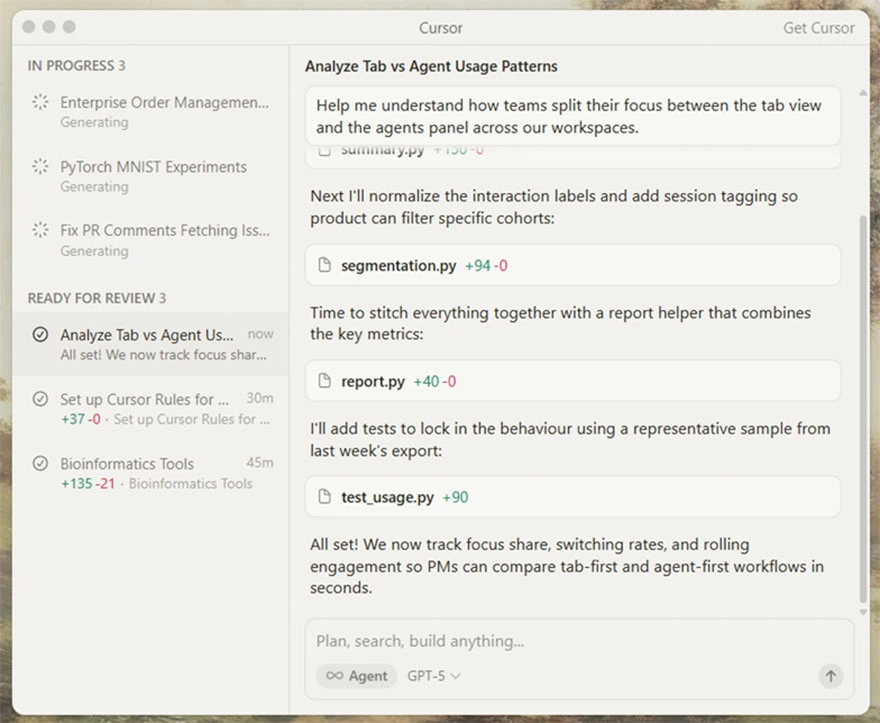This screenshot has width=880, height=723.
Task: Click checkmark circle on Bioinformatics Tools
Action: pos(40,464)
